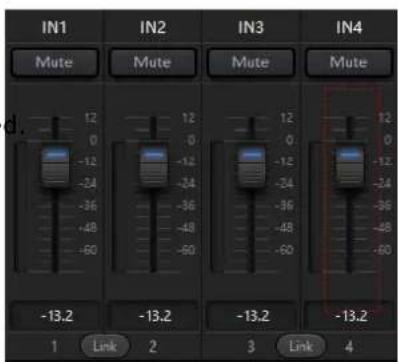This screenshot has width=398, height=362.
Task: Link channels 3 and 4
Action: click(x=301, y=346)
